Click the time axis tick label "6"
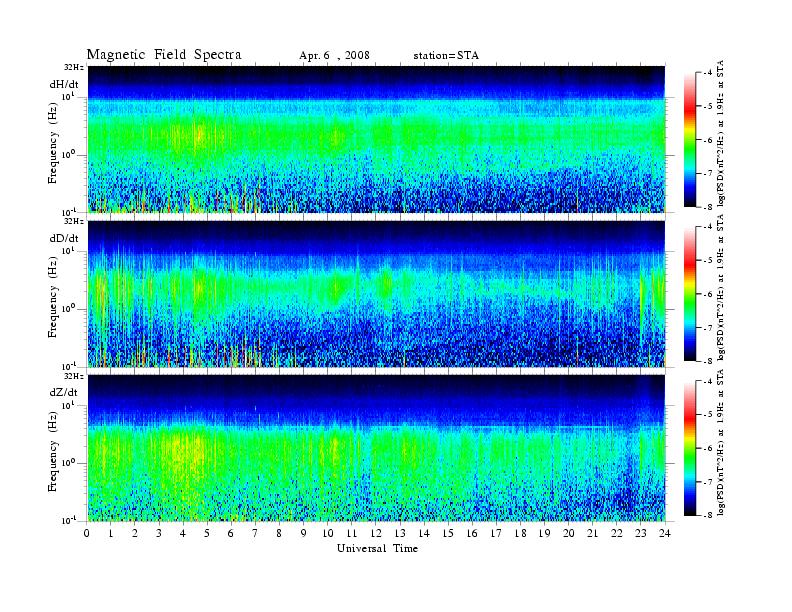This screenshot has width=792, height=612. point(231,533)
